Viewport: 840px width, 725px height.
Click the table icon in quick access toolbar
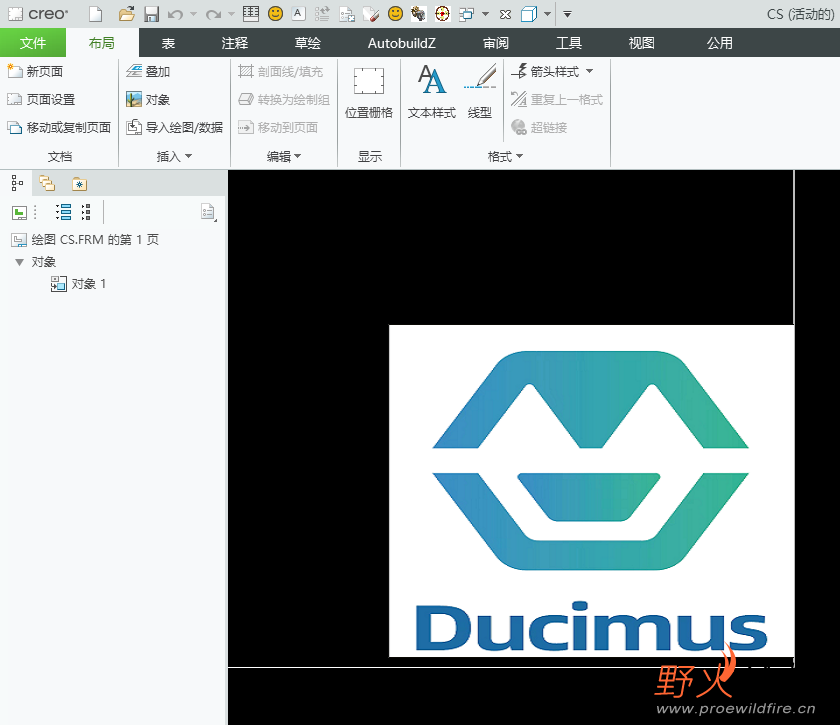pyautogui.click(x=251, y=14)
